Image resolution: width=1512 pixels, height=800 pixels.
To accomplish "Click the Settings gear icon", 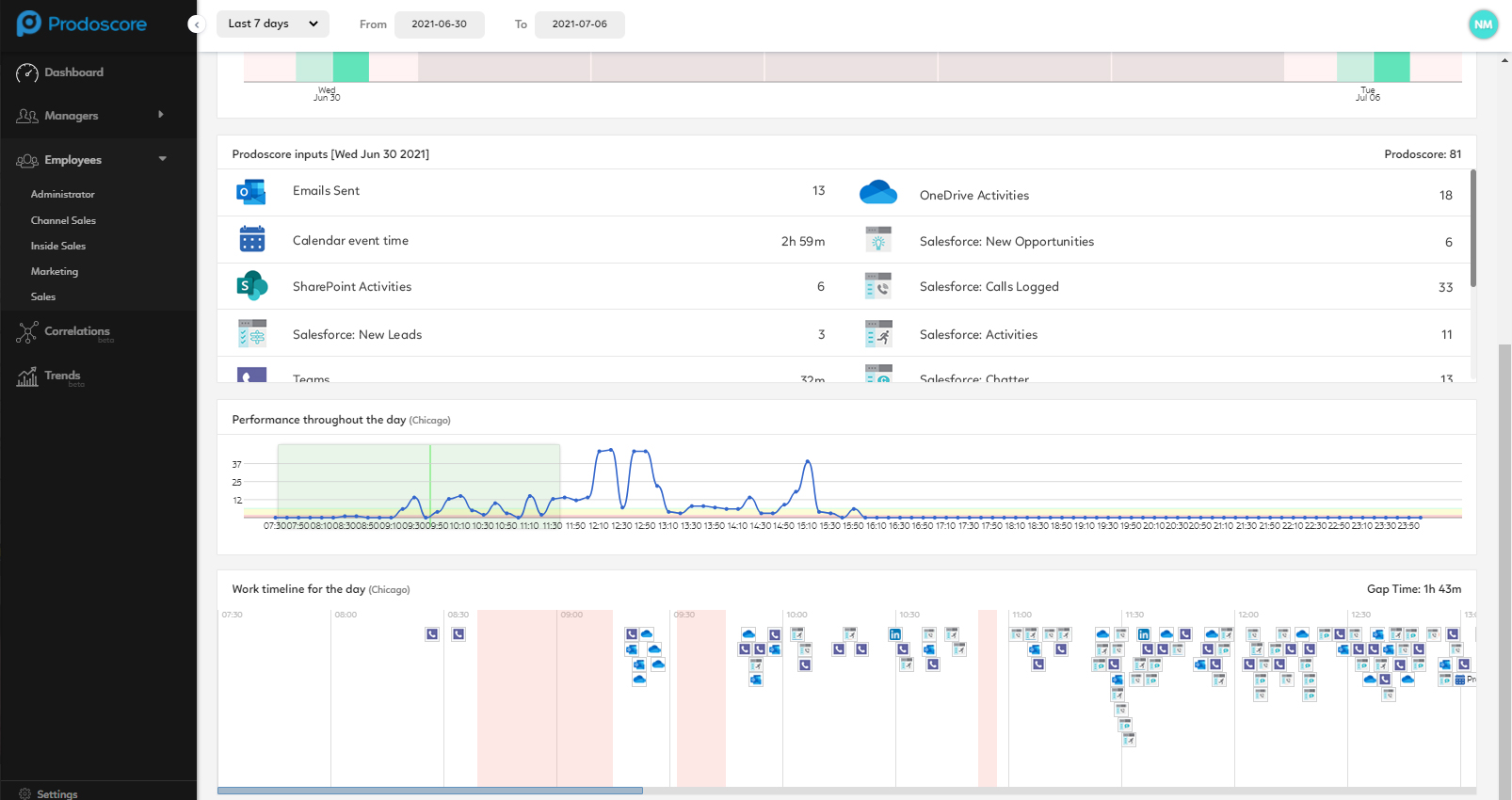I will click(x=24, y=793).
